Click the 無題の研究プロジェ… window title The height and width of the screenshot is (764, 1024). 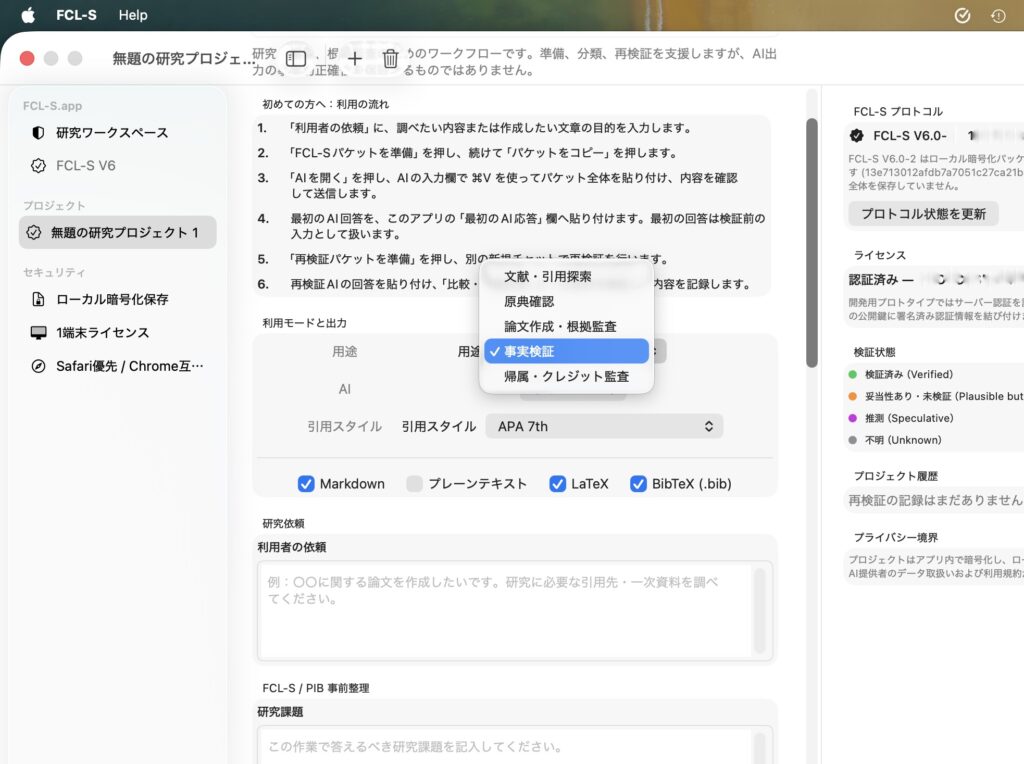[x=184, y=59]
